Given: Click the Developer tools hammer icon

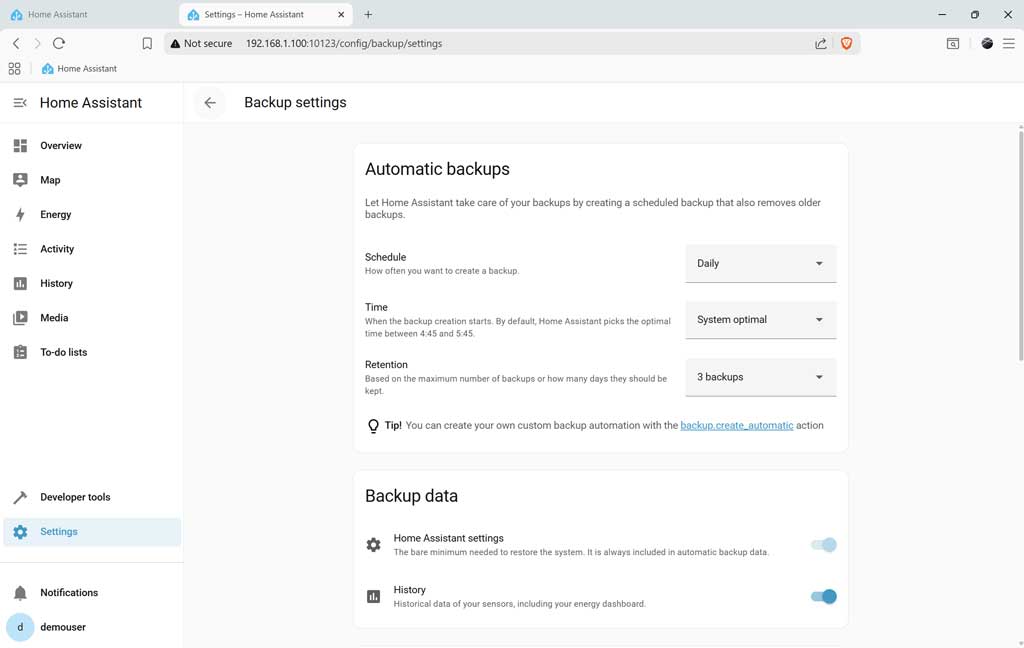Looking at the screenshot, I should (20, 497).
